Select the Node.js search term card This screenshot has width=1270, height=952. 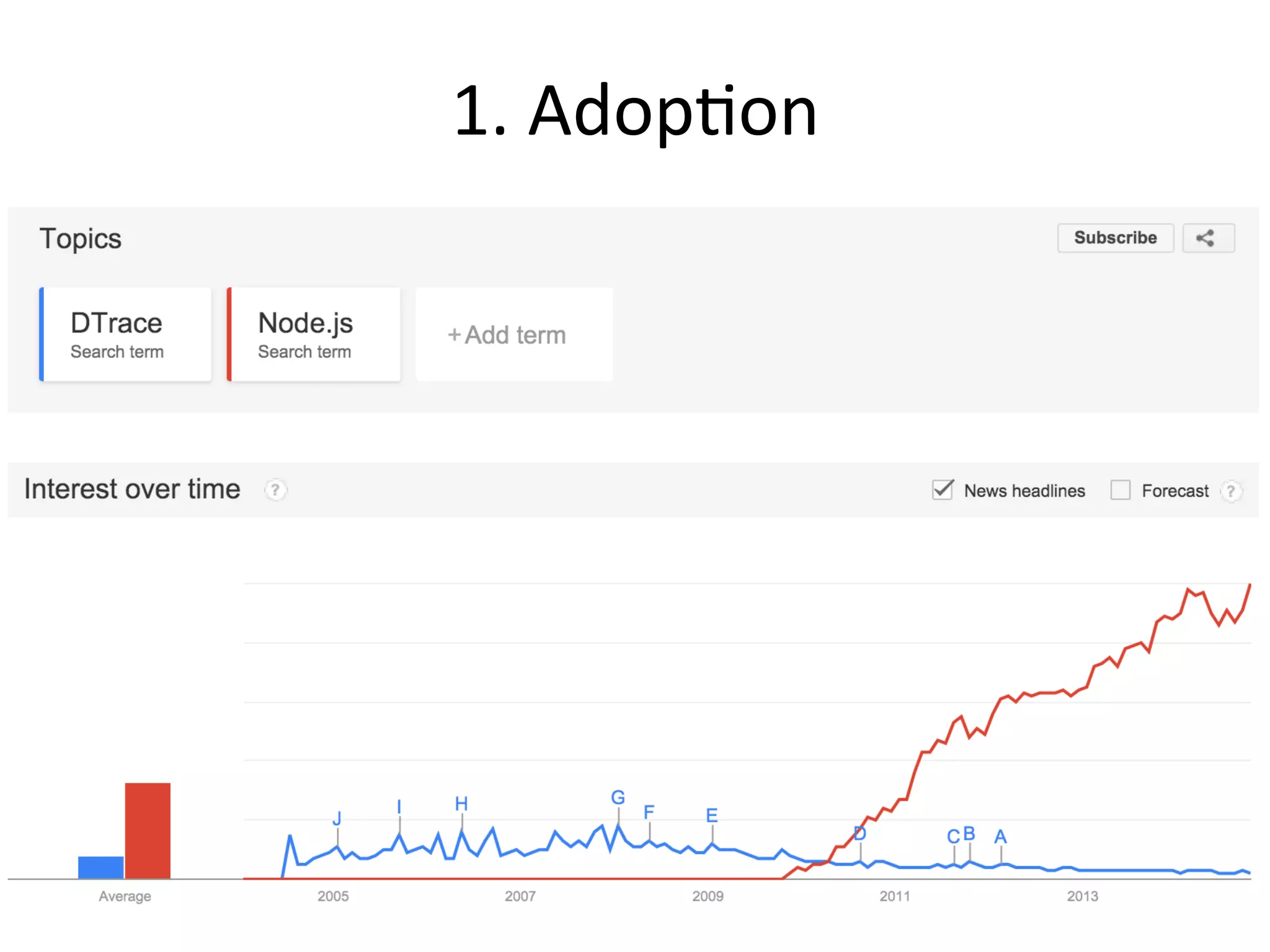click(x=314, y=335)
